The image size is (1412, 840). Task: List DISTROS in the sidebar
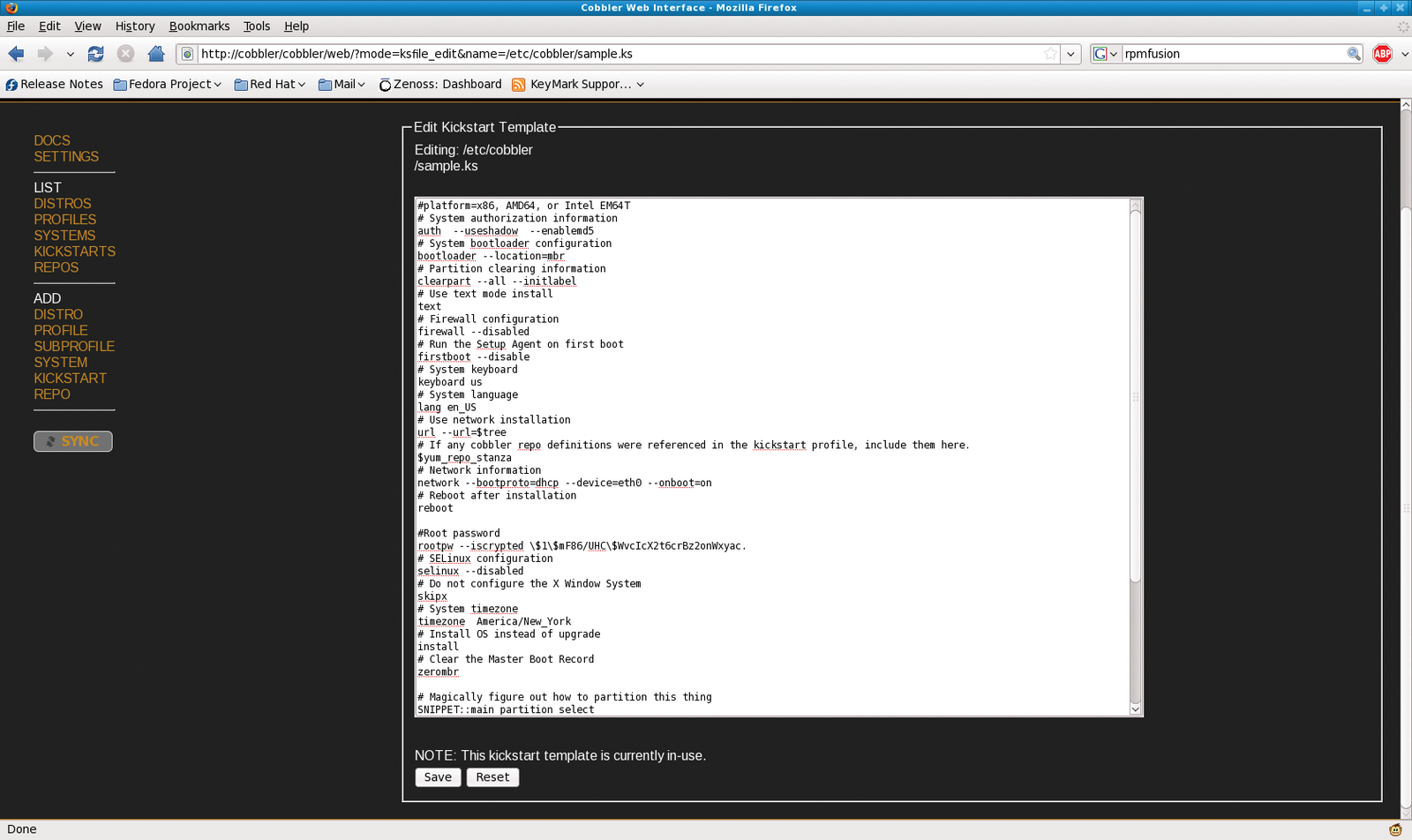63,204
